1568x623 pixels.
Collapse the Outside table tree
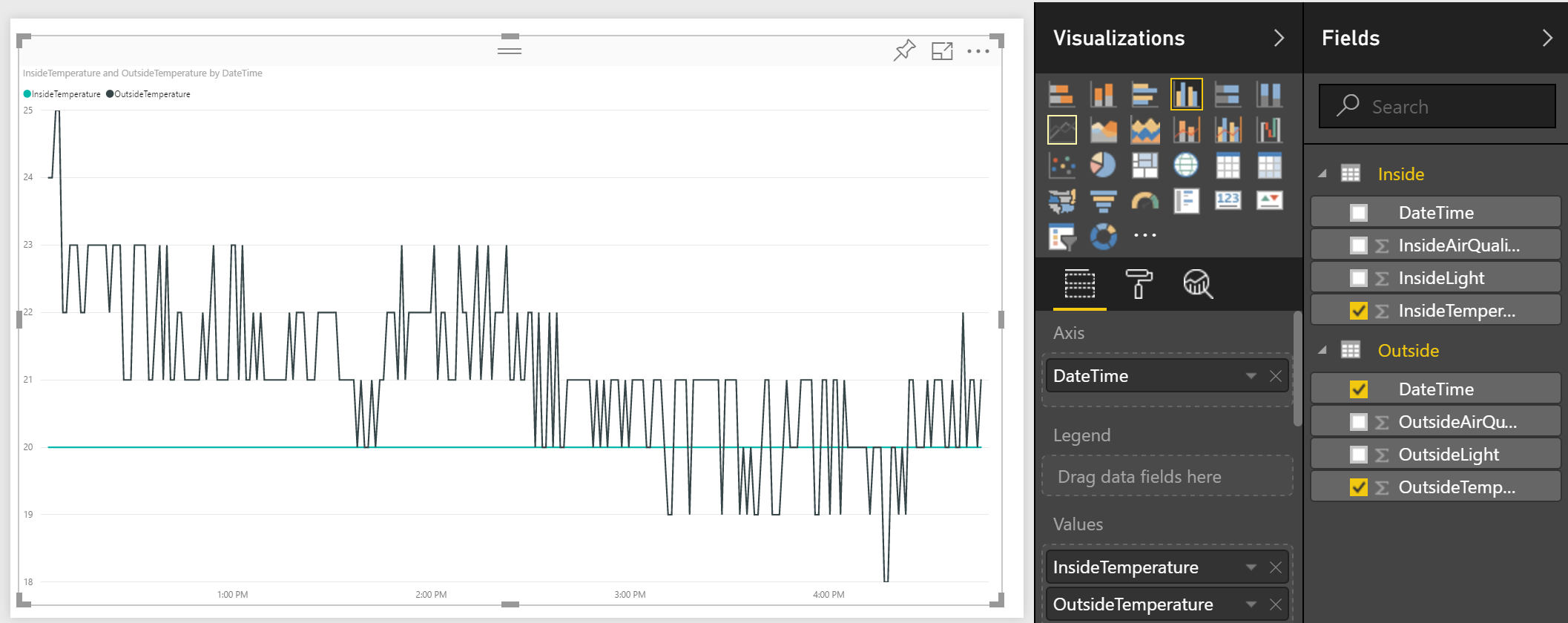[1322, 350]
